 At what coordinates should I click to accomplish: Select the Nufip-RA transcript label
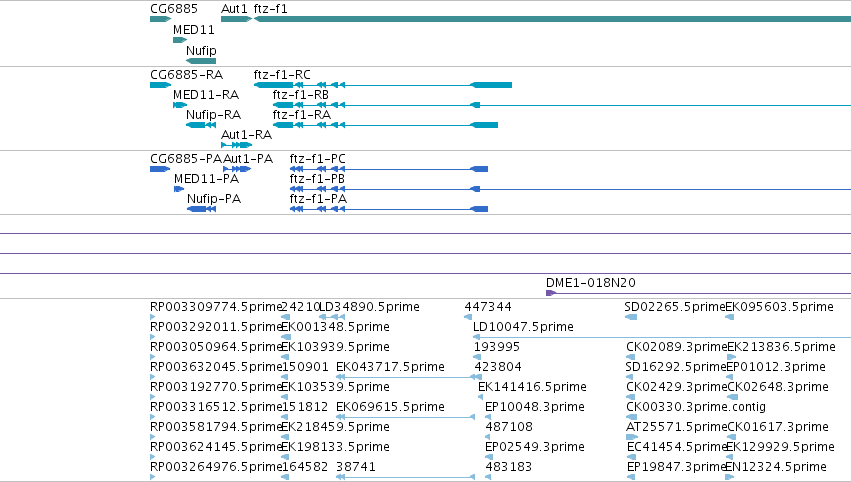(213, 115)
